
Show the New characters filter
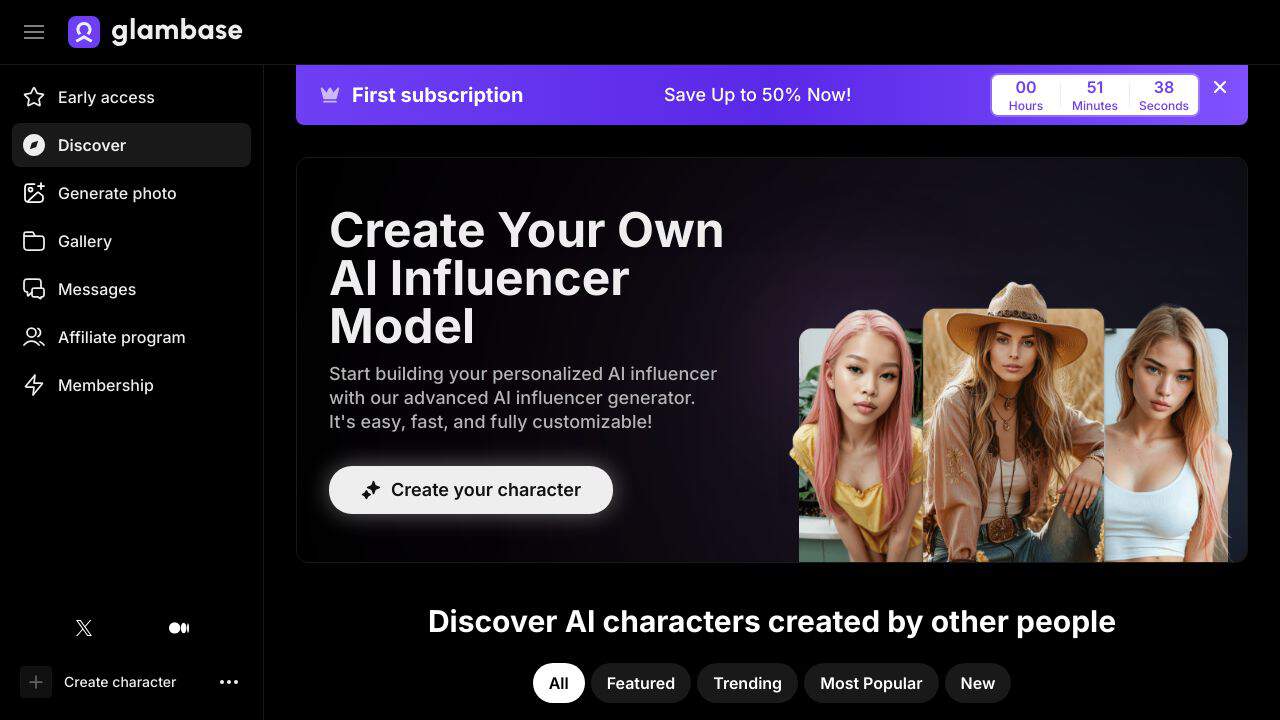pyautogui.click(x=978, y=683)
